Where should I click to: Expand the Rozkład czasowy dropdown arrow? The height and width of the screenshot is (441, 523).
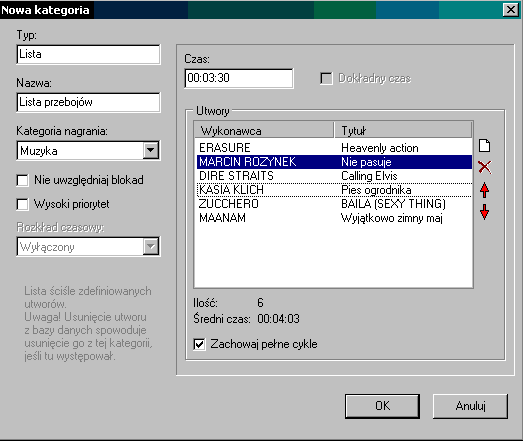[x=151, y=247]
